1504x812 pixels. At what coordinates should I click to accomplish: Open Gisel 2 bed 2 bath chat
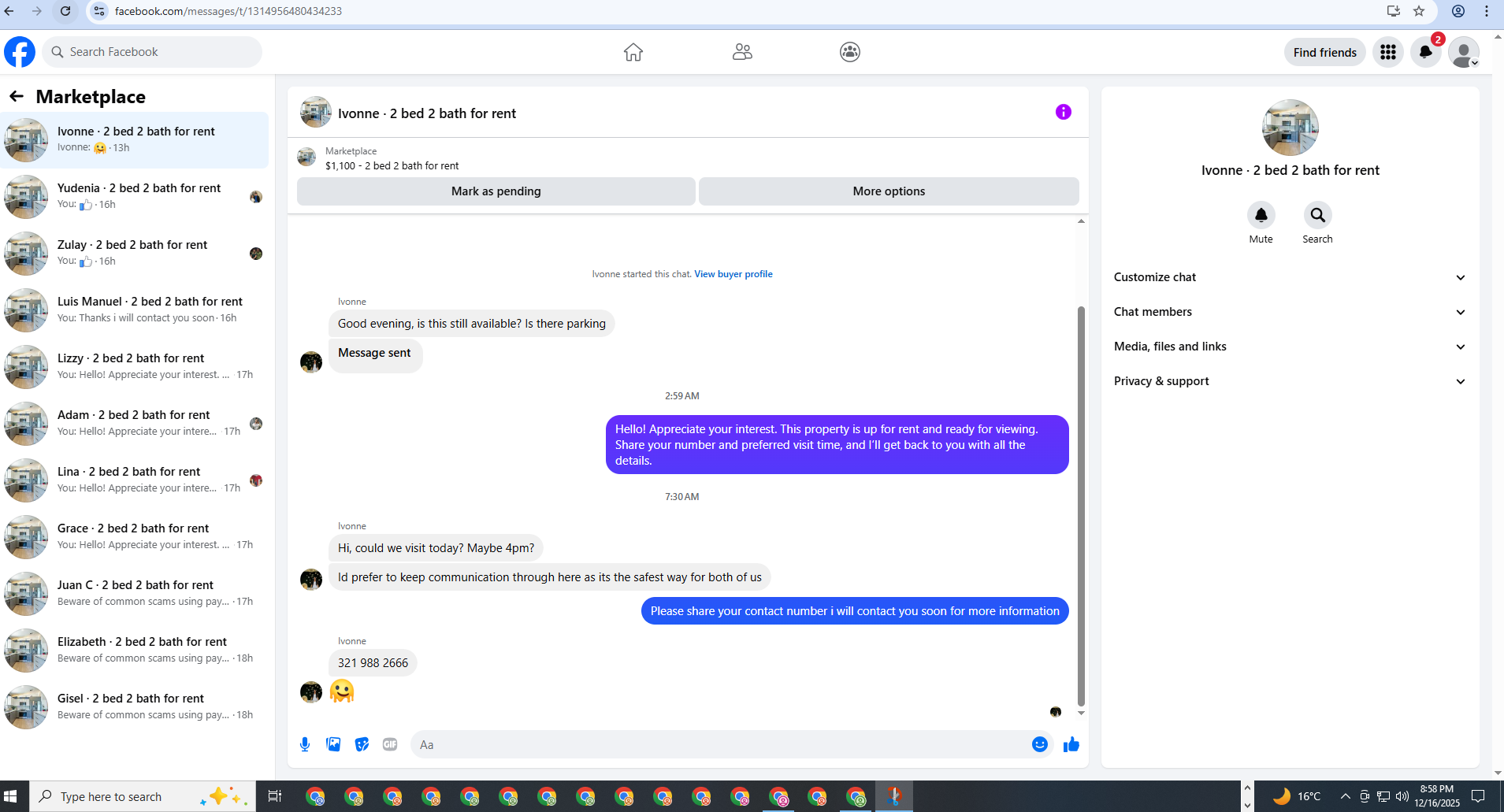[x=134, y=707]
